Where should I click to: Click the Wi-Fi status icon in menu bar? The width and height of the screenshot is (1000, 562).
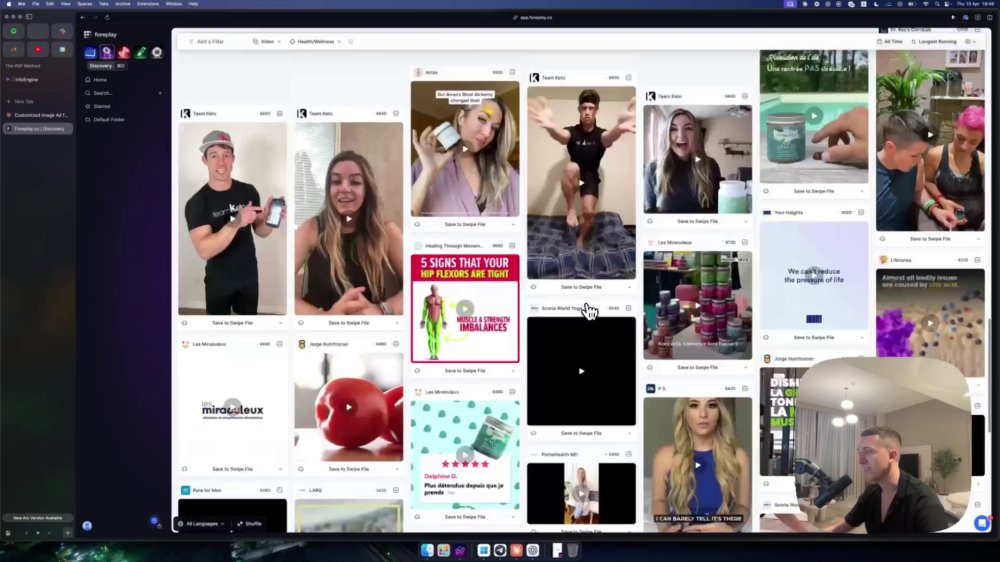pos(926,4)
